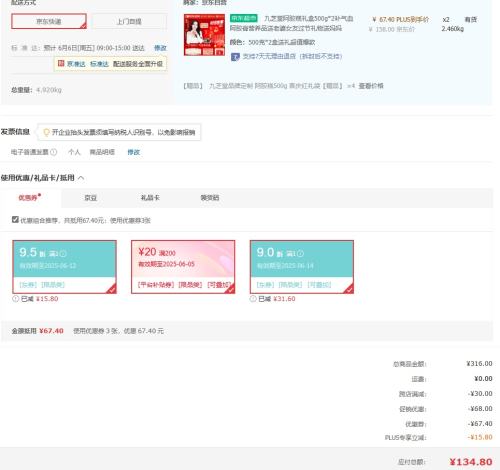Click the lightbulb tip icon in 发票信息
Viewport: 500px width, 470px height.
pyautogui.click(x=46, y=132)
